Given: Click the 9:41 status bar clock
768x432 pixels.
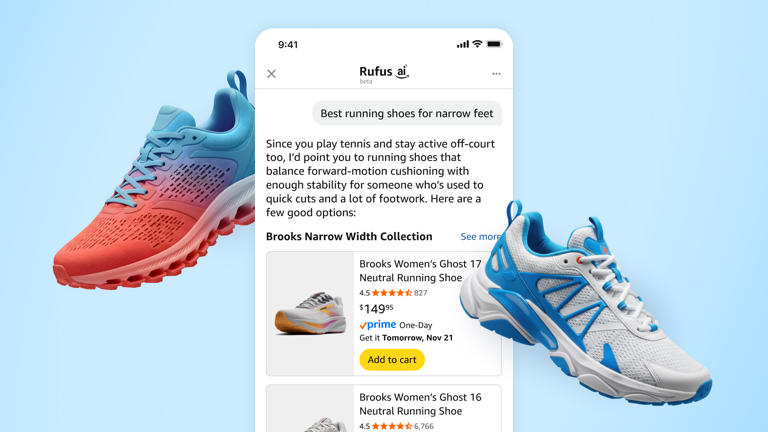Looking at the screenshot, I should (288, 45).
